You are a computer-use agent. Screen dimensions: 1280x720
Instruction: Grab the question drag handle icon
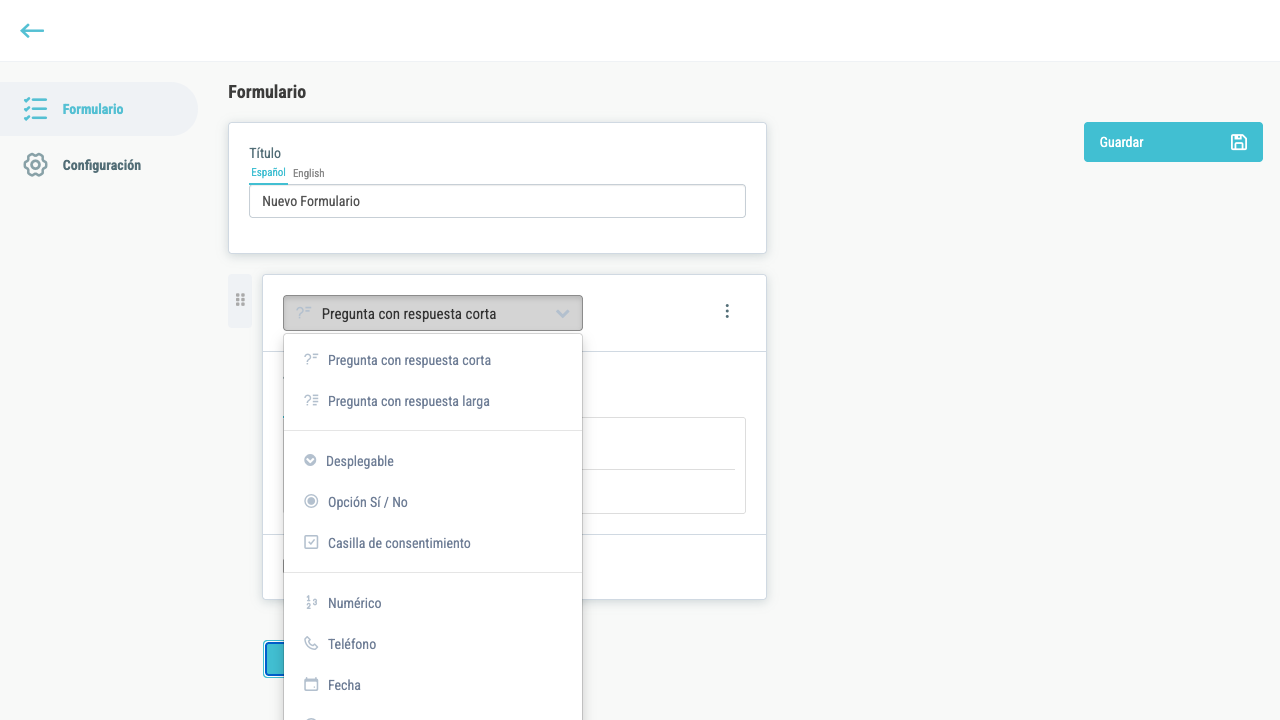pos(240,299)
